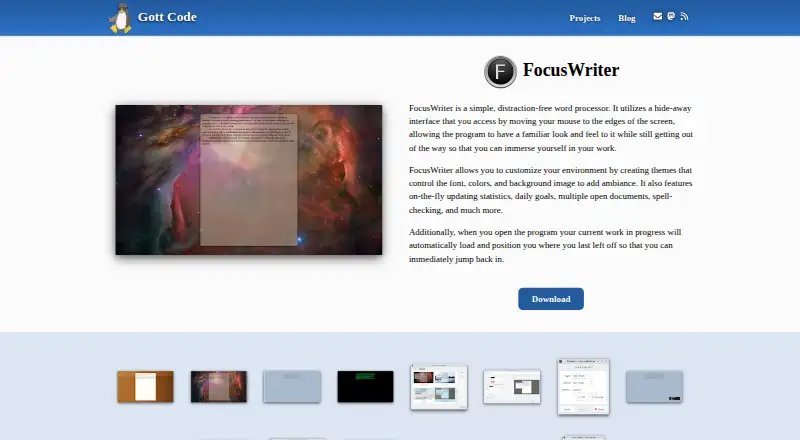Image resolution: width=800 pixels, height=440 pixels.
Task: Enlarge the main nebula screenshot
Action: 248,180
